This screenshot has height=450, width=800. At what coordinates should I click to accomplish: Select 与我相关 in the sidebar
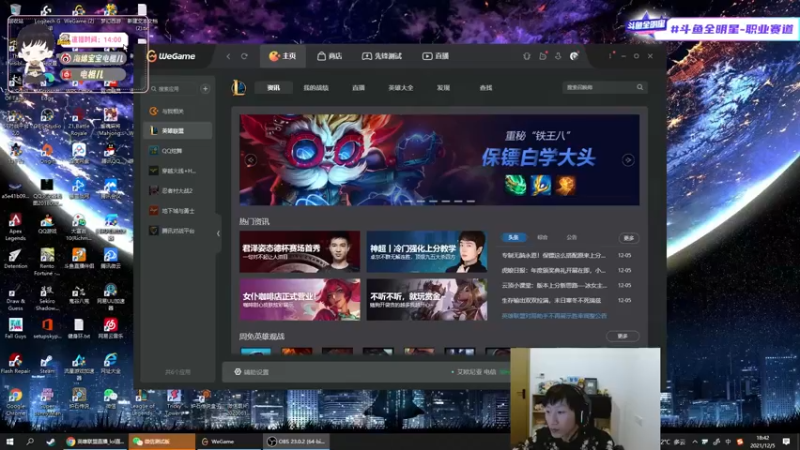pos(178,111)
